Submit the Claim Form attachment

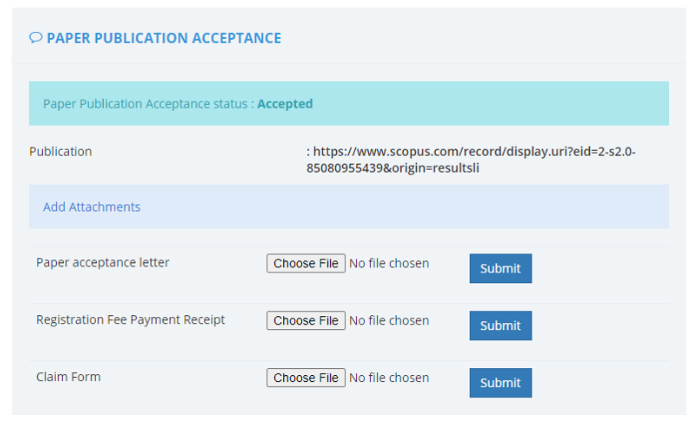tap(500, 383)
